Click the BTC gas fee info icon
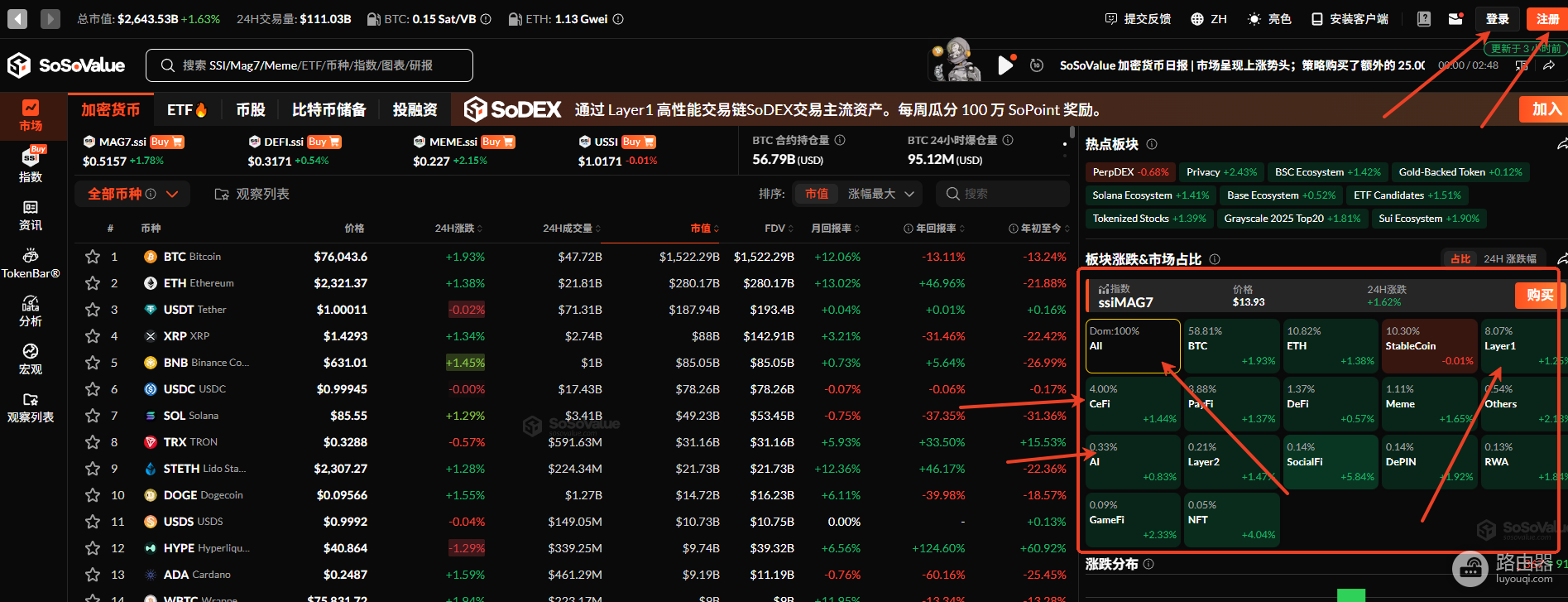 point(486,19)
